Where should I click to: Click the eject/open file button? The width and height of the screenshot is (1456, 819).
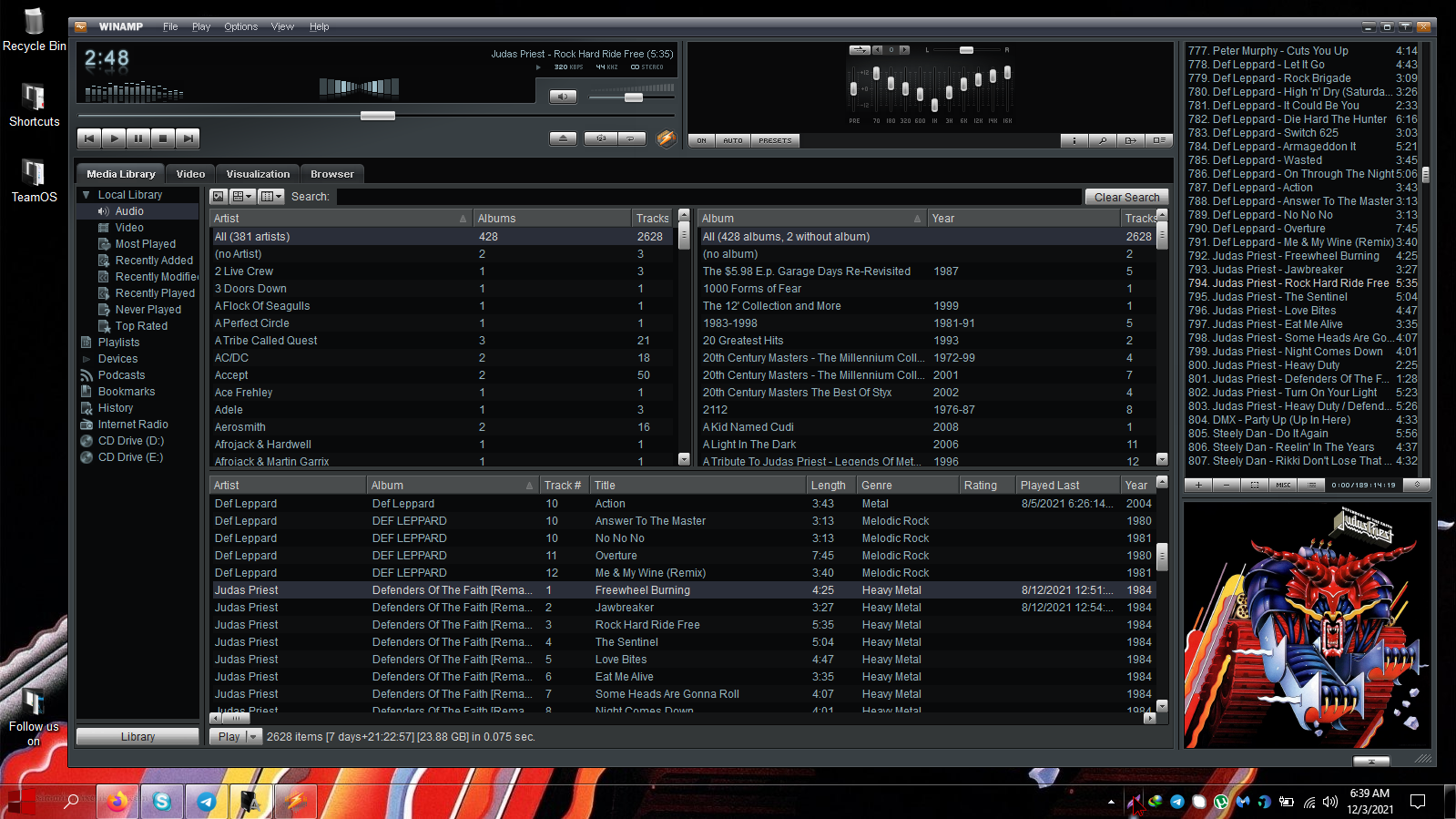(563, 138)
